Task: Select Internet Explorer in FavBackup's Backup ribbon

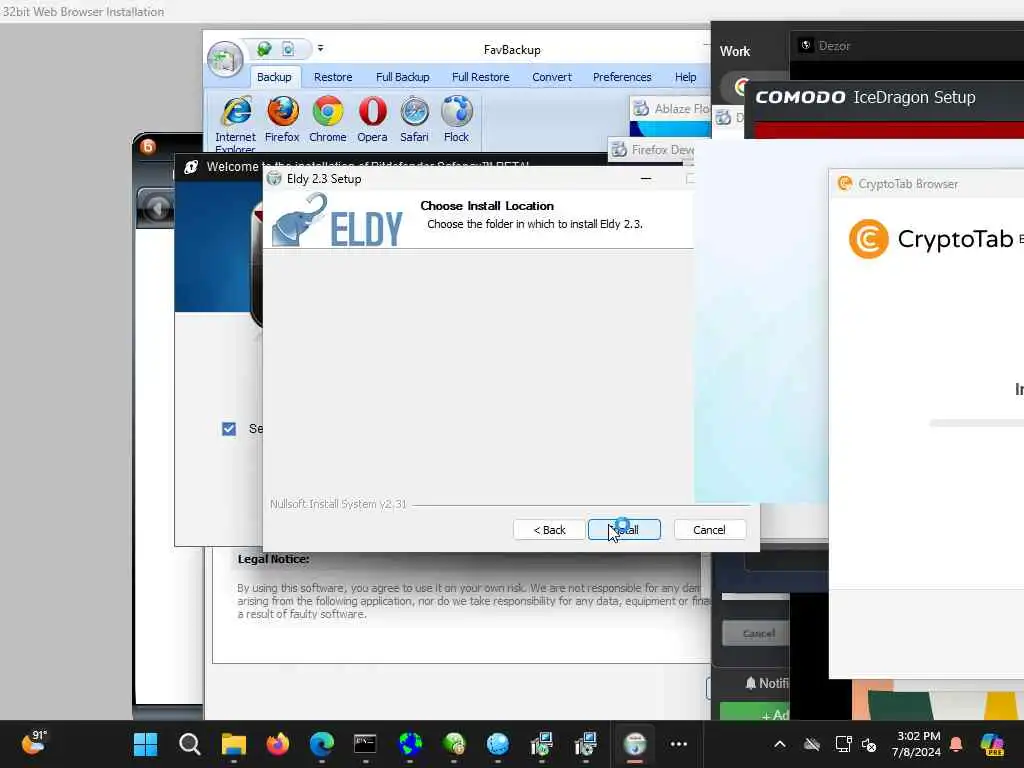Action: pyautogui.click(x=235, y=124)
